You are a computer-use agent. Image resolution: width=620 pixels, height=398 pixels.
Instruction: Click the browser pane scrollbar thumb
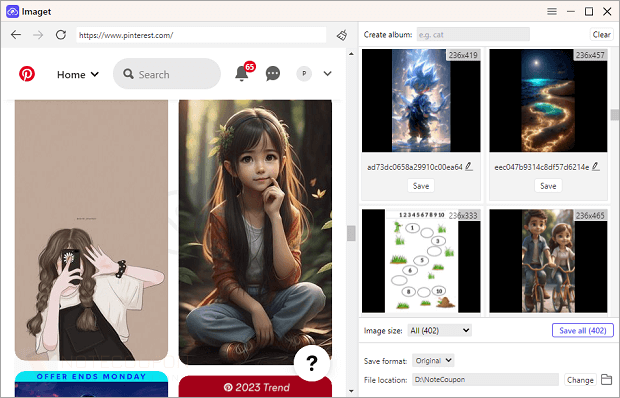click(351, 233)
